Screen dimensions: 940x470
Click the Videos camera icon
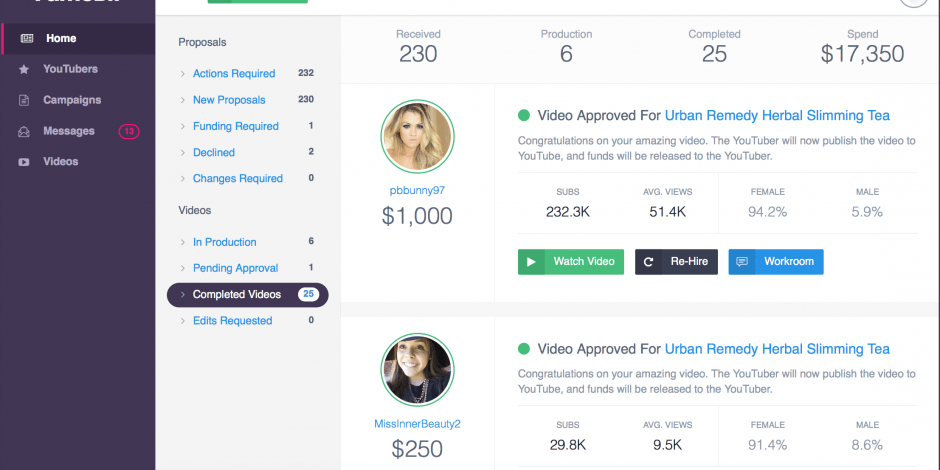click(24, 162)
